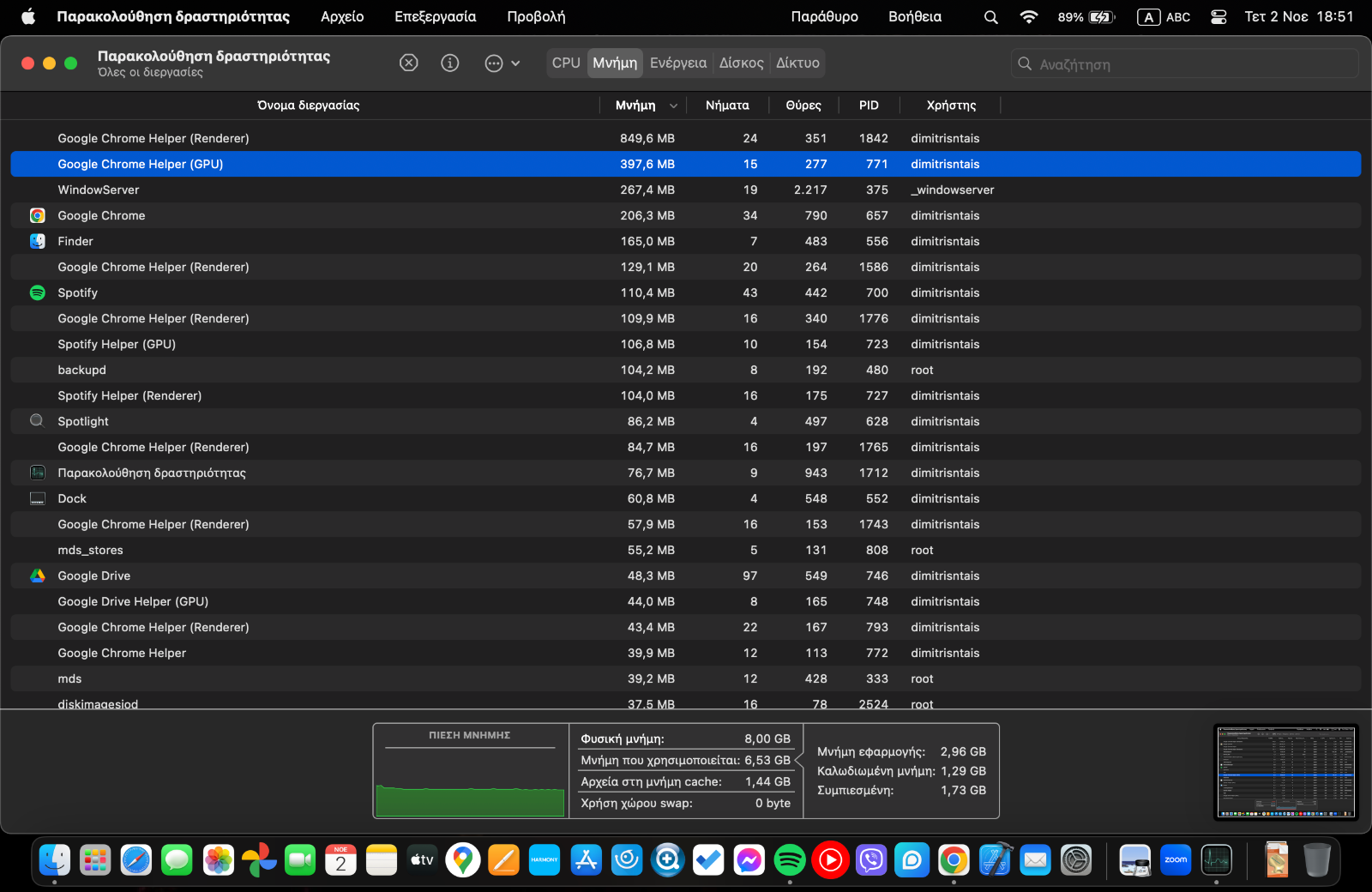Open Notes from the Dock
Image resolution: width=1372 pixels, height=892 pixels.
tap(382, 859)
